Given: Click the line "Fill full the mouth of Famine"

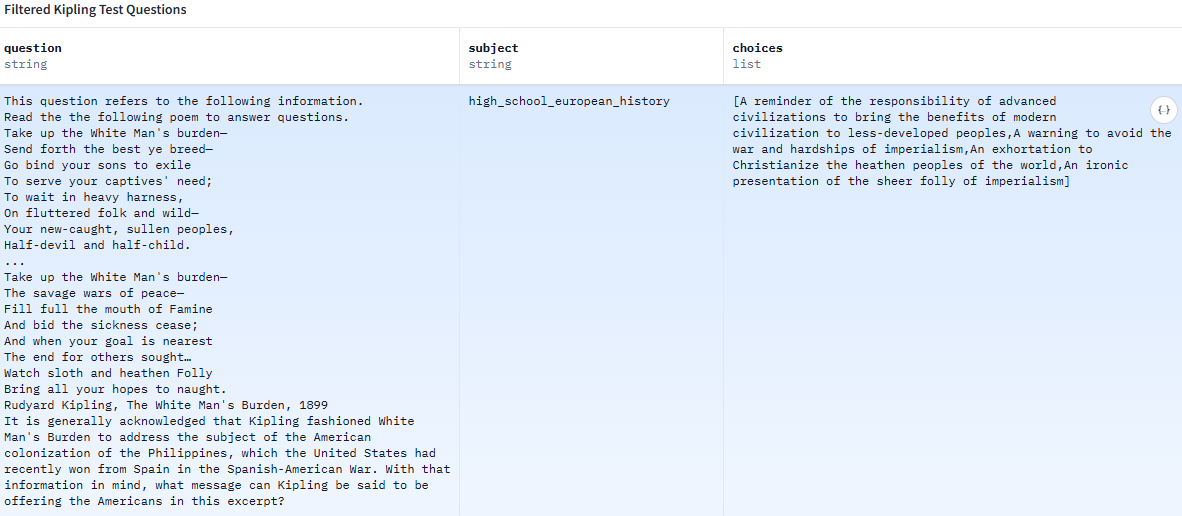Looking at the screenshot, I should click(x=108, y=309).
